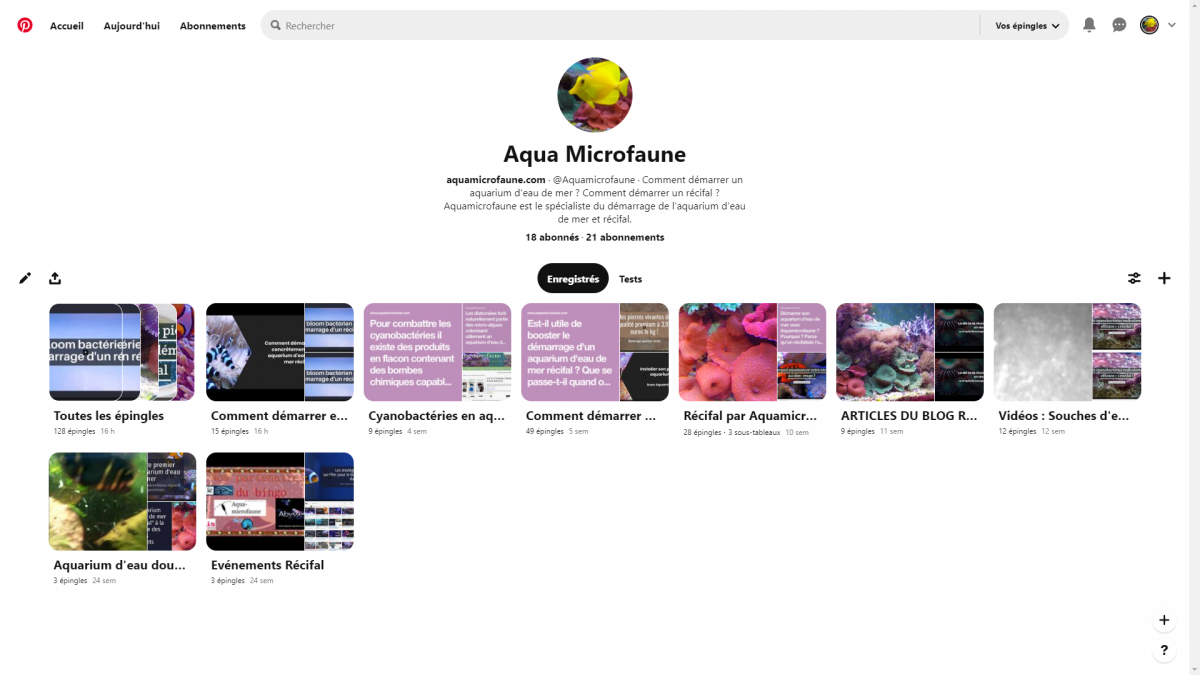Click the plus icon to create board
The image size is (1200, 675).
[x=1164, y=278]
